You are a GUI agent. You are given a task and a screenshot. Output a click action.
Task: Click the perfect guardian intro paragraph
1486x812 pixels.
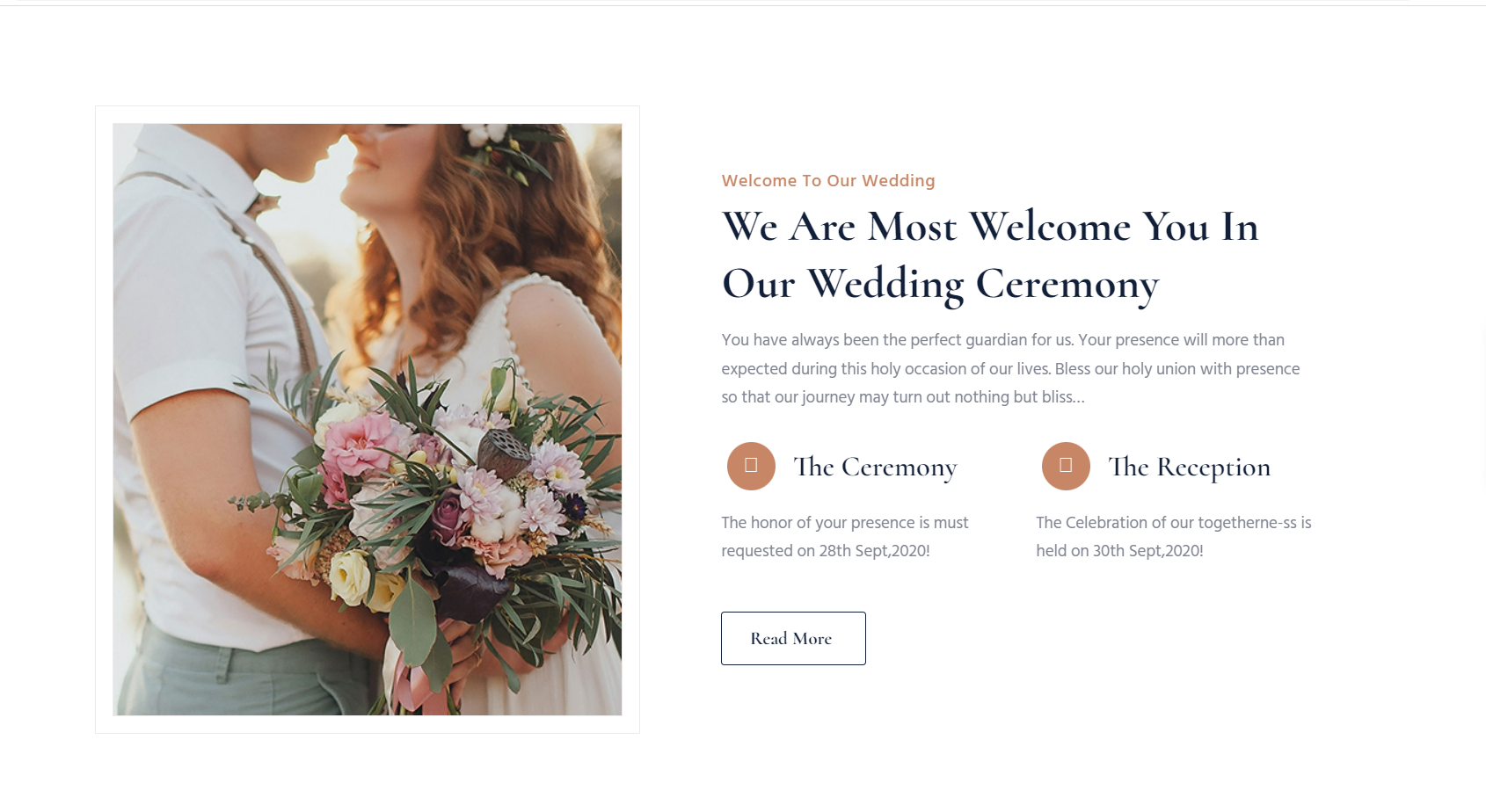pyautogui.click(x=1010, y=368)
